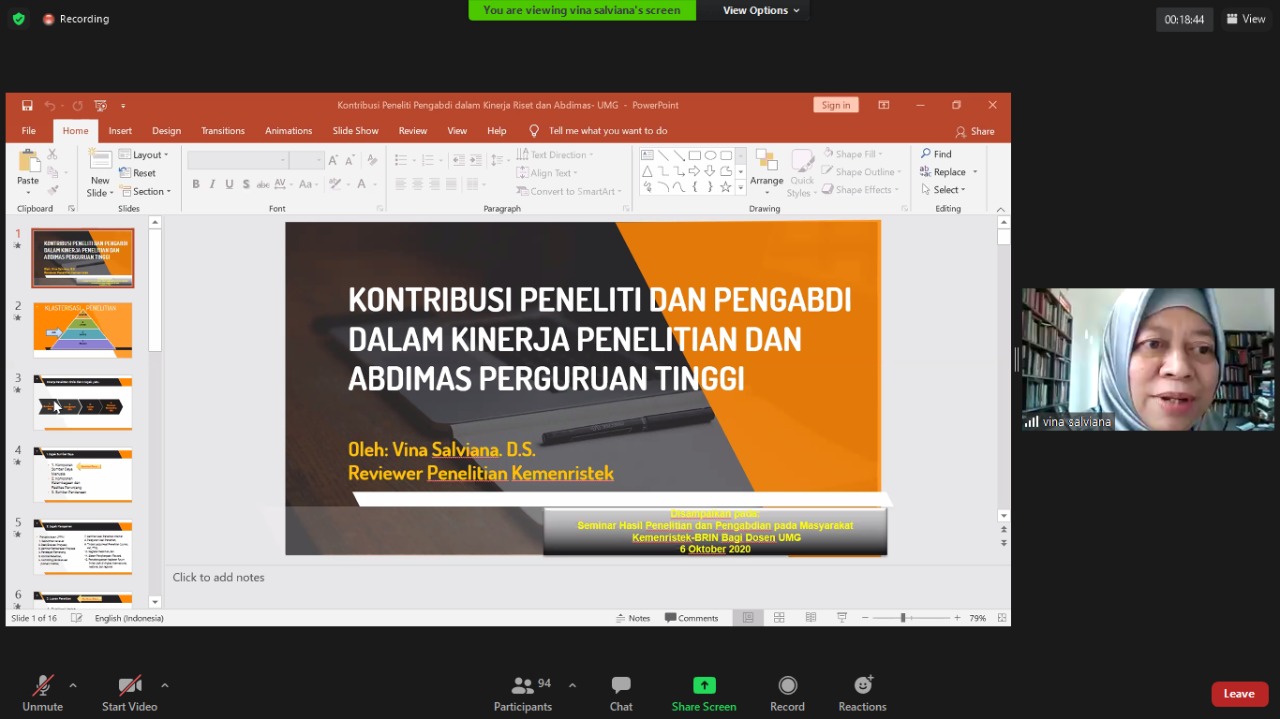Select slide 1 thumbnail
Viewport: 1280px width, 719px height.
point(83,258)
